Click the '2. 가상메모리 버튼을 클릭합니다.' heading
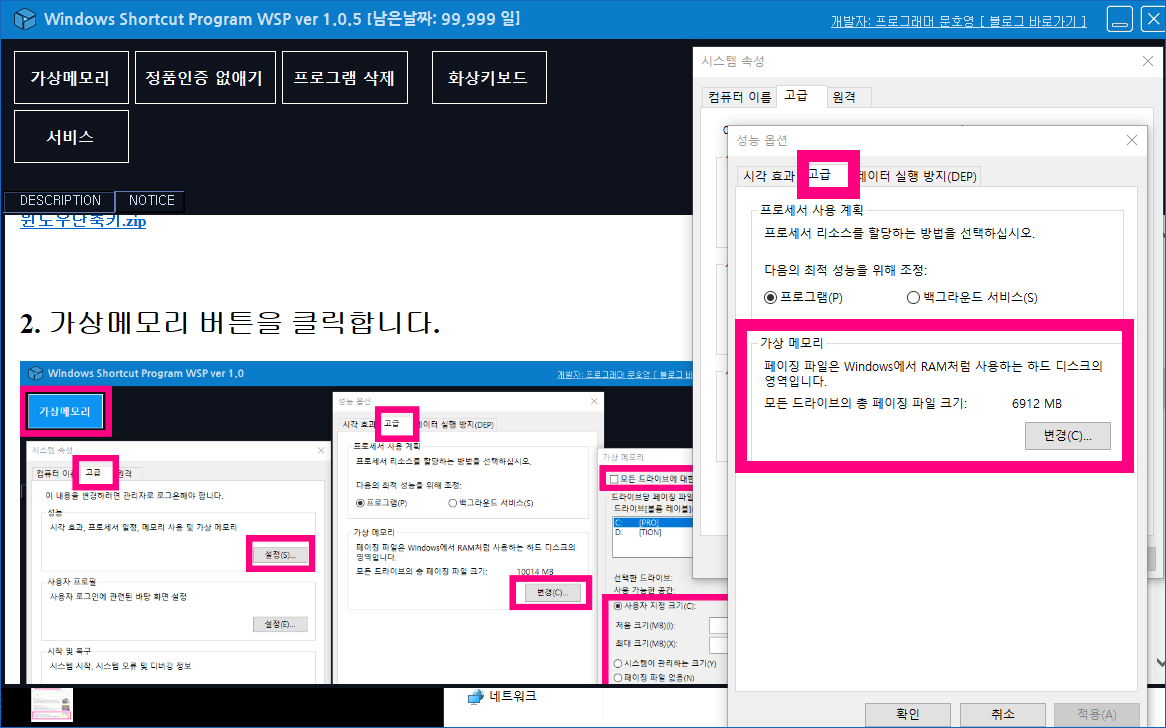 pyautogui.click(x=231, y=323)
